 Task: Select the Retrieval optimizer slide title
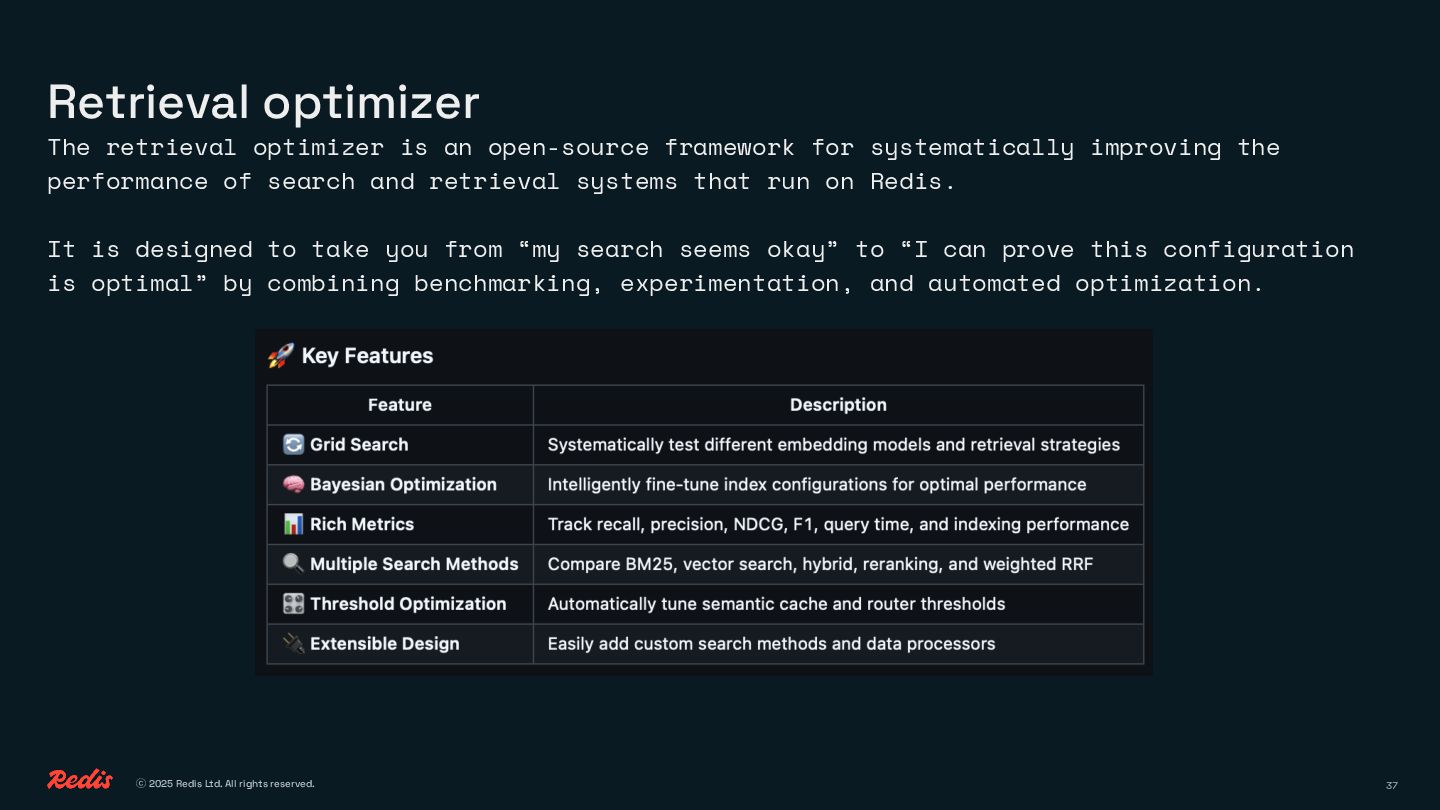point(264,102)
